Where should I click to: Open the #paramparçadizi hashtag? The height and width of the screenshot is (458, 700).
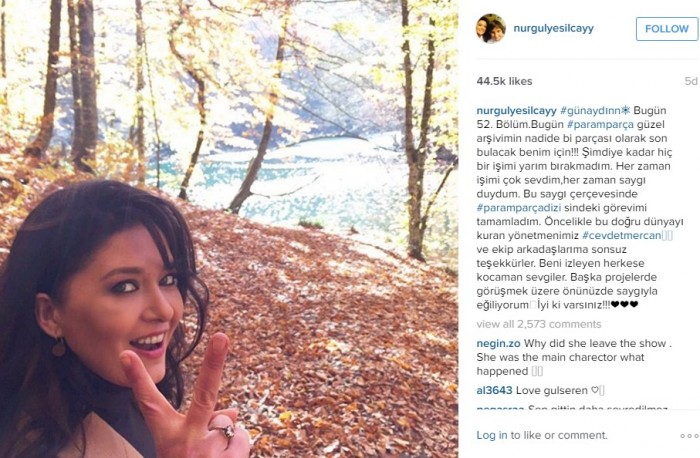pos(518,208)
